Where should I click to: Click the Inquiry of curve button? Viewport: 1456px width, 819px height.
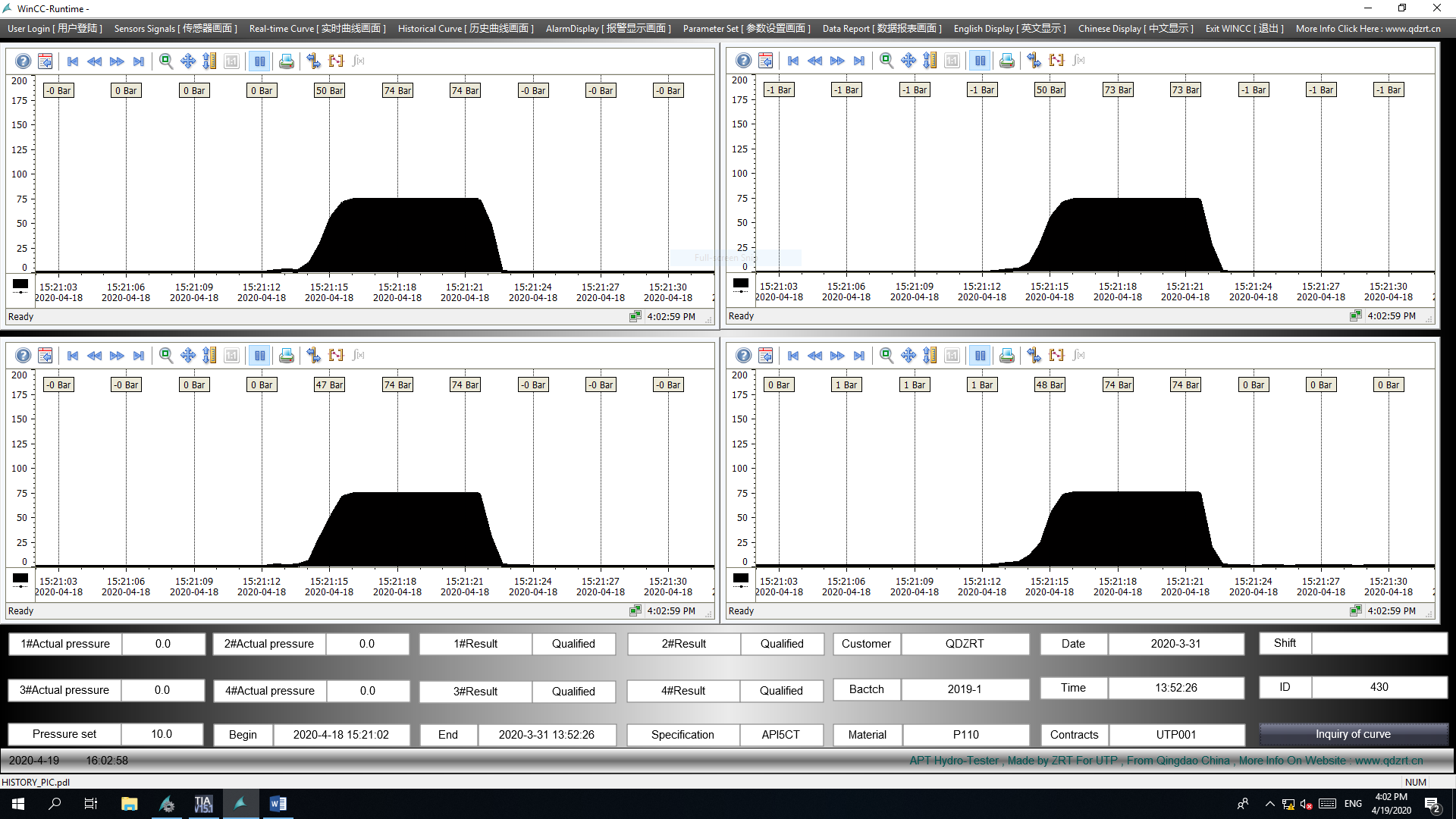[1353, 734]
